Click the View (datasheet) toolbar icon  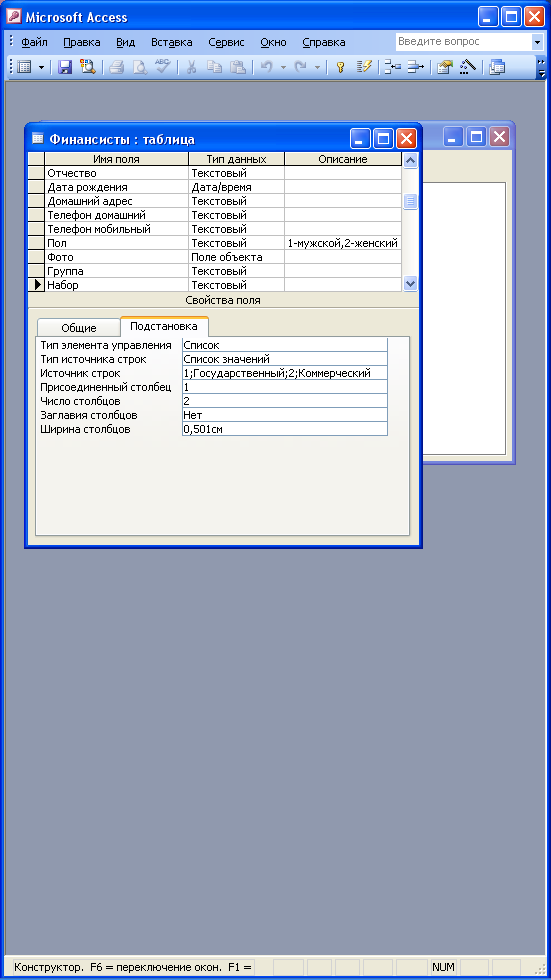coord(24,67)
